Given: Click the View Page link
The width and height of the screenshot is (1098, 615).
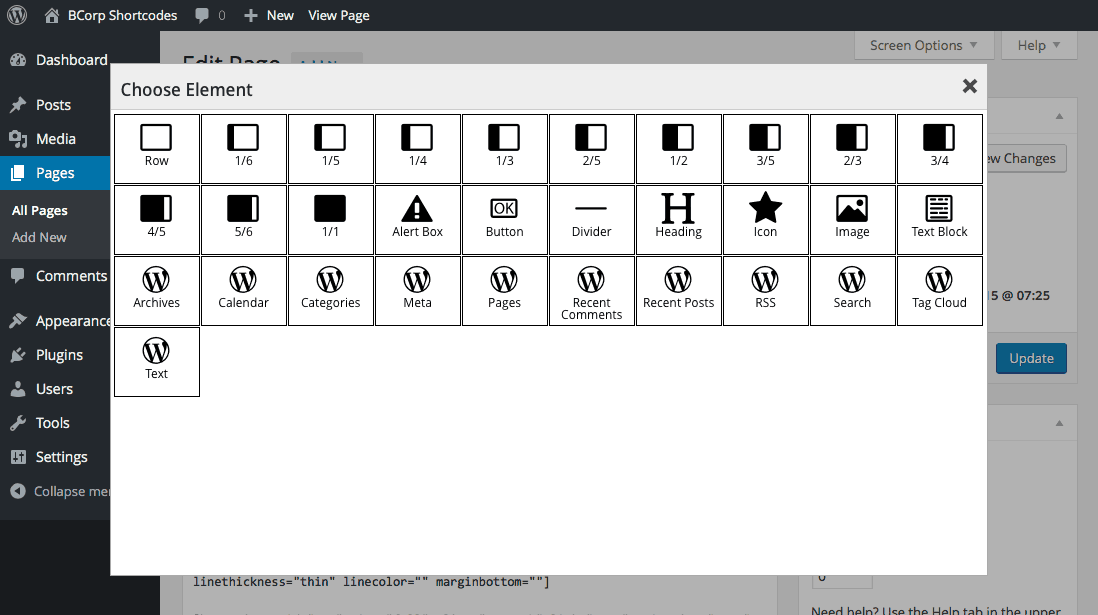Looking at the screenshot, I should (338, 15).
